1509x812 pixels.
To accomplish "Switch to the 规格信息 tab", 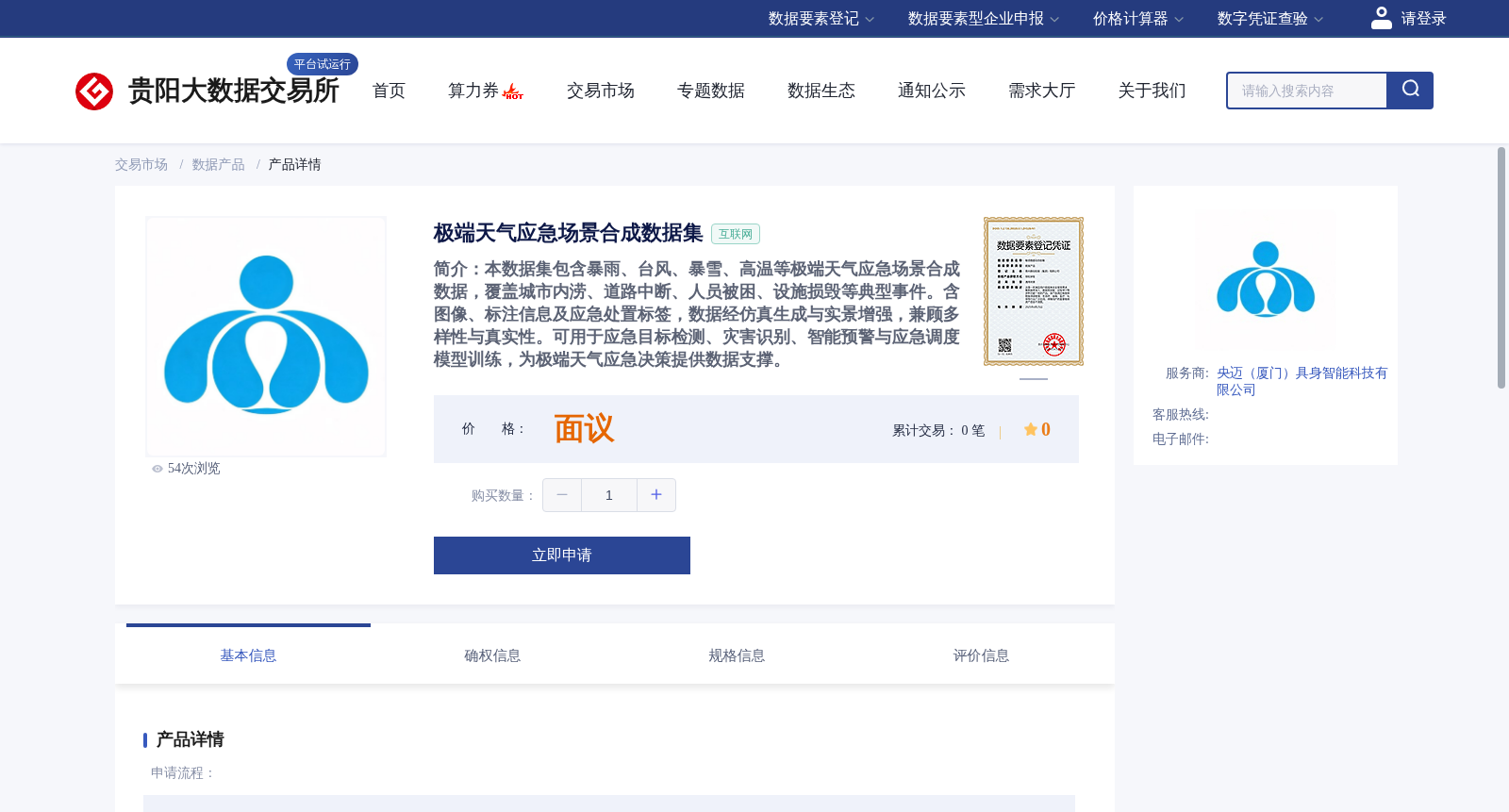I will click(x=737, y=655).
